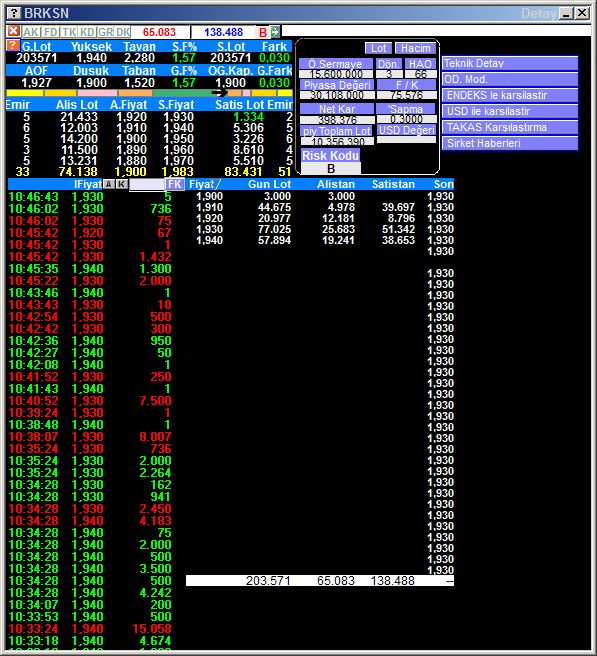Open Teknik Detay
This screenshot has height=656, width=597.
click(510, 63)
